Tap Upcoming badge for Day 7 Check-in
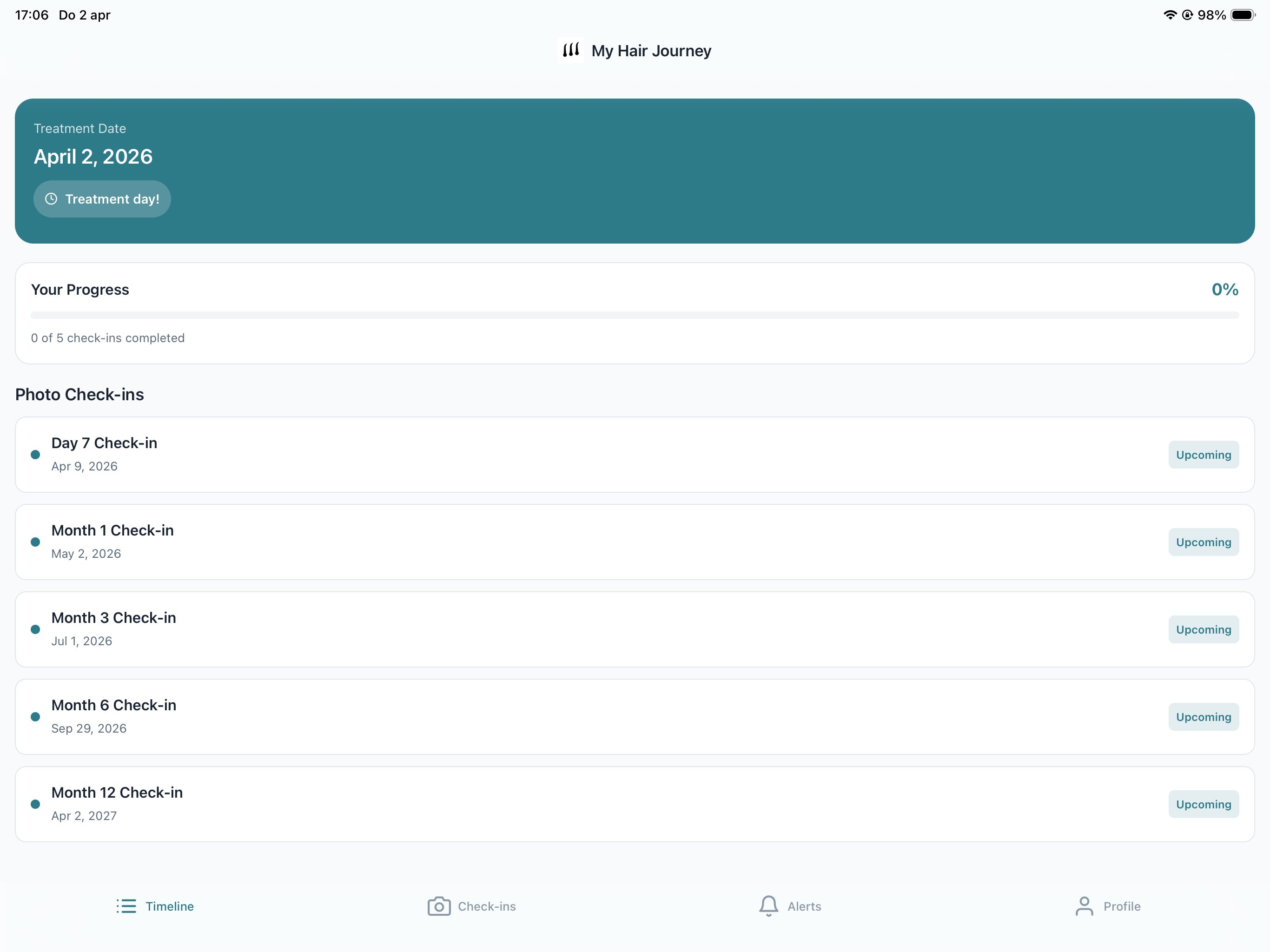Image resolution: width=1270 pixels, height=952 pixels. pyautogui.click(x=1204, y=455)
